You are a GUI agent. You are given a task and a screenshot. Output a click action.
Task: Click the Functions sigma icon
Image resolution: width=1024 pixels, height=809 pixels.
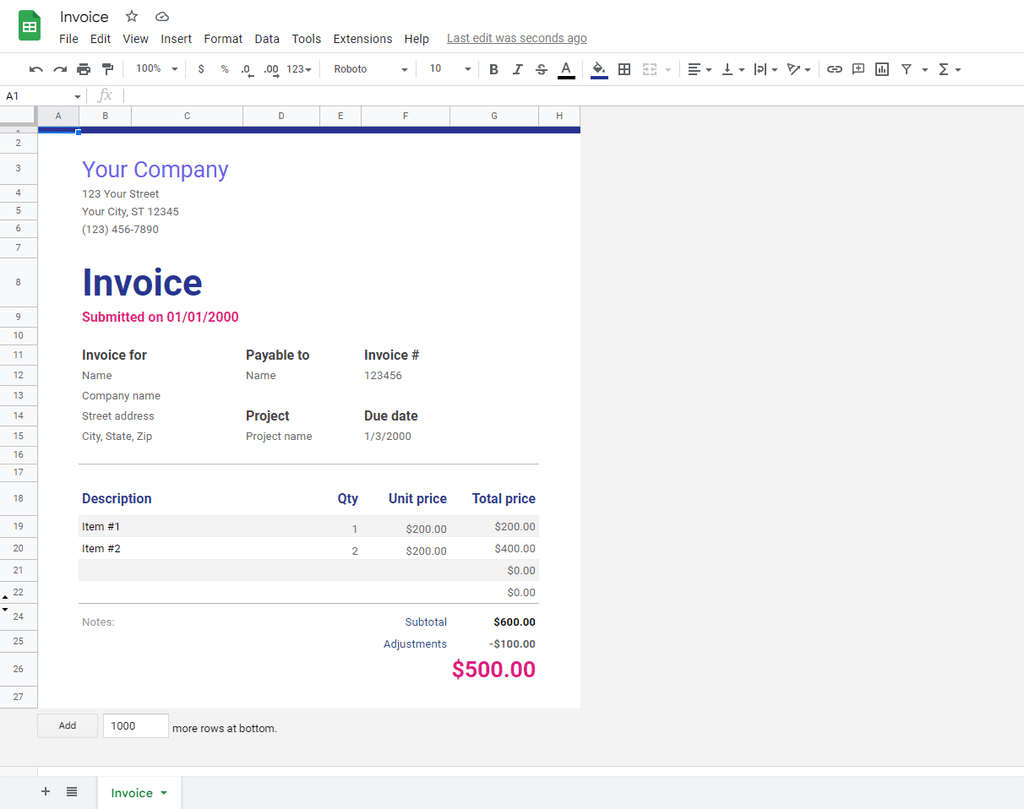pos(945,69)
